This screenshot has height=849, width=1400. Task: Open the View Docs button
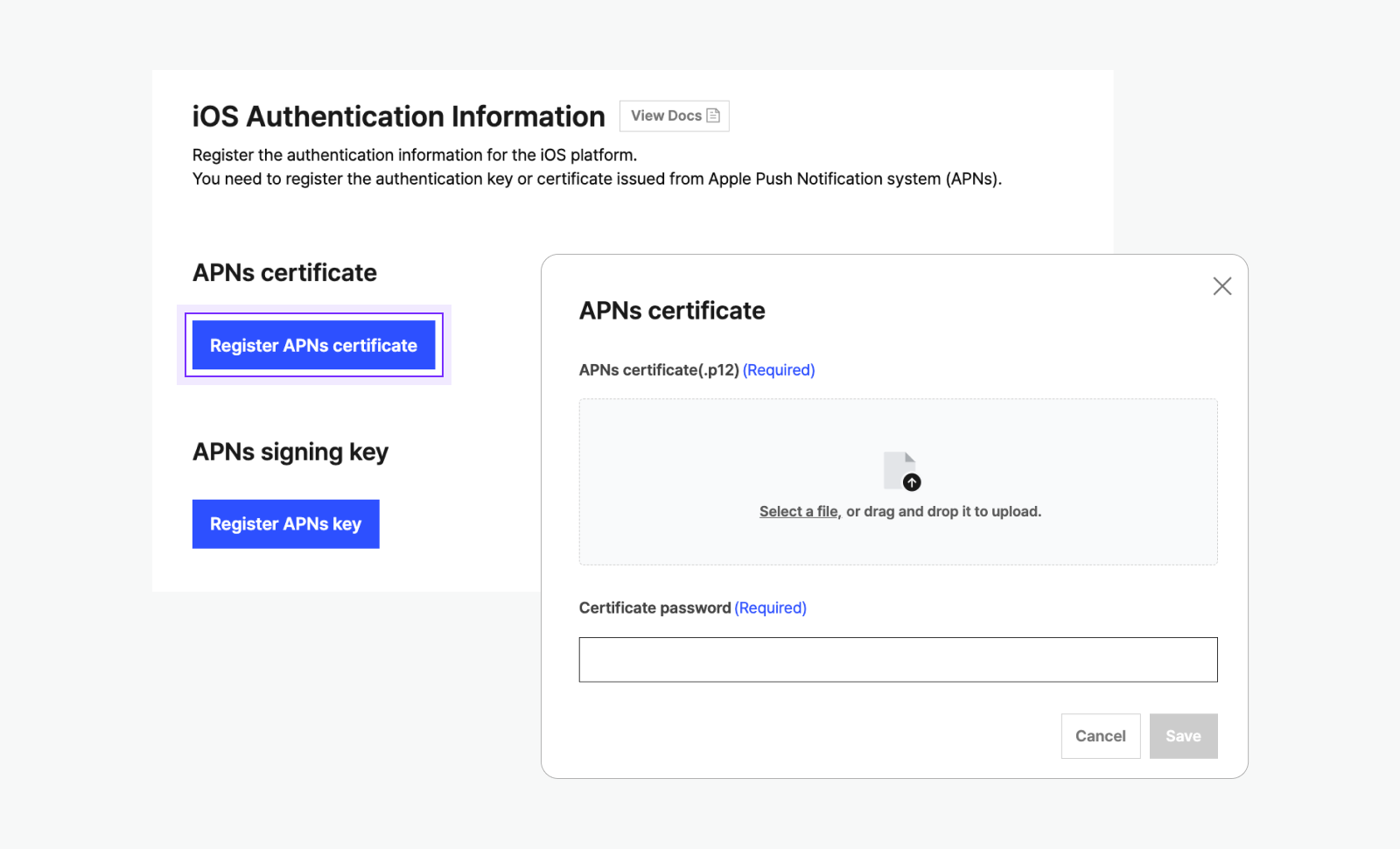pyautogui.click(x=674, y=116)
